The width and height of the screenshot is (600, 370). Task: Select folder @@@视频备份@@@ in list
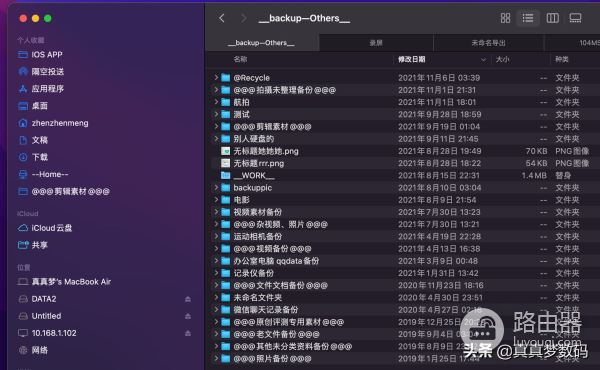[x=272, y=249]
